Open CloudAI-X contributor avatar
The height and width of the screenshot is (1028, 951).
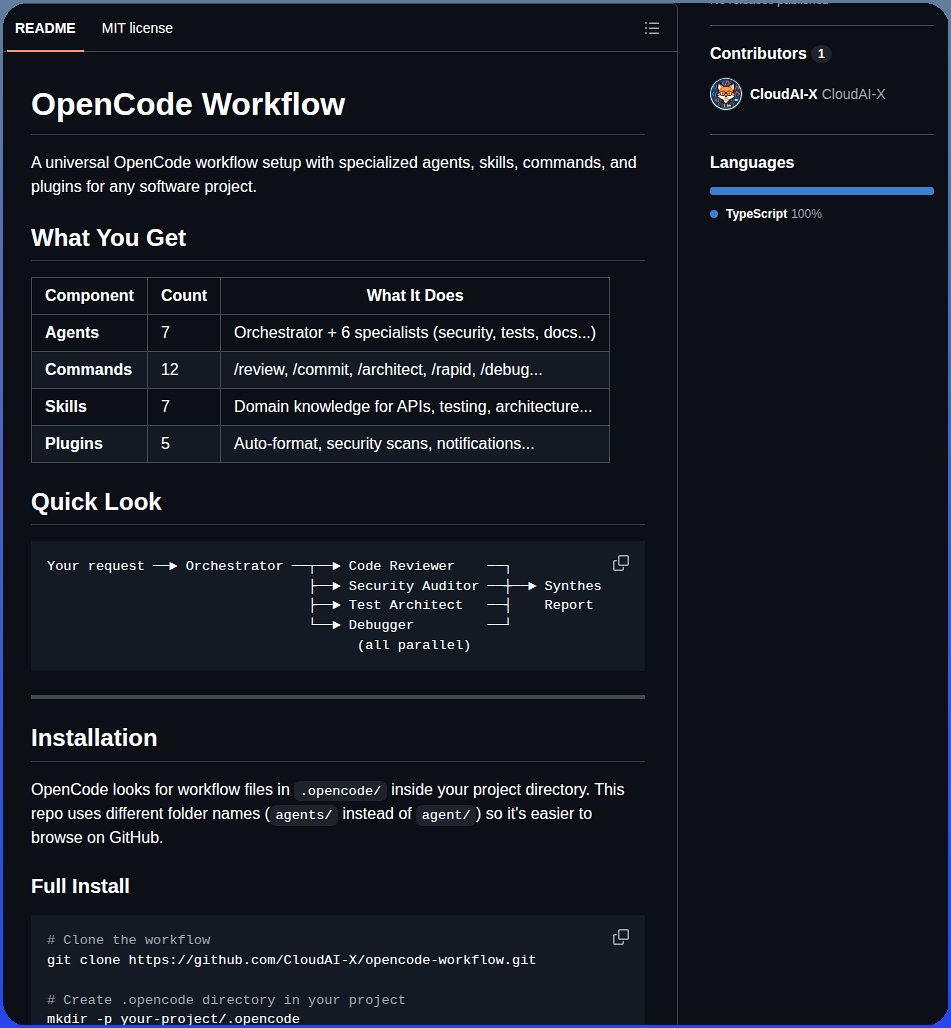pos(726,94)
